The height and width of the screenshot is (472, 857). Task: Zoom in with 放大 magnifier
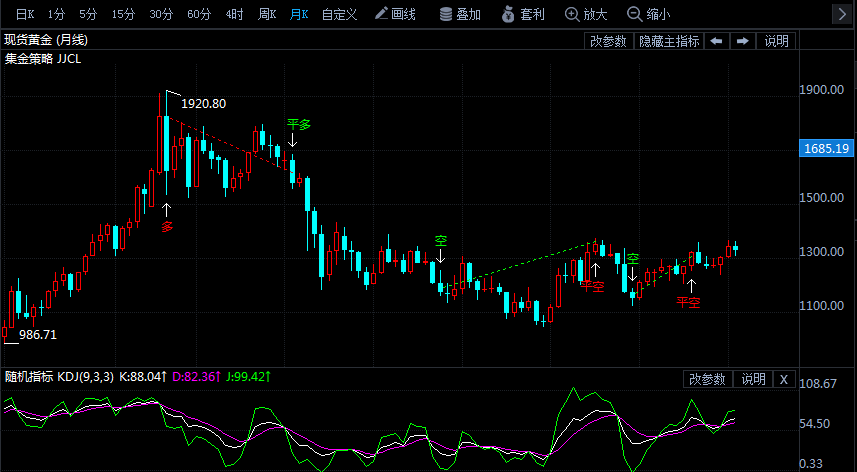tap(585, 14)
